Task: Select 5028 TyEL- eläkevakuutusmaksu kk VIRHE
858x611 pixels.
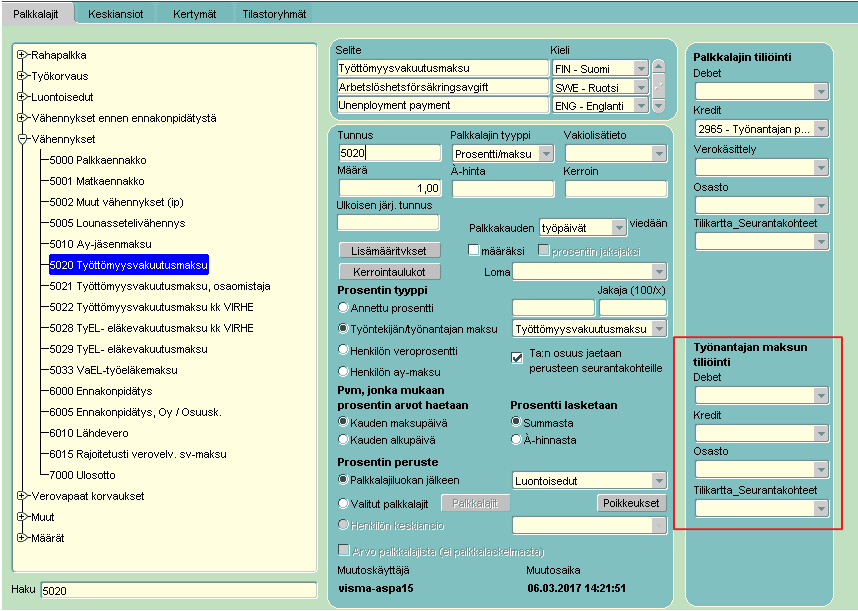Action: [x=152, y=328]
